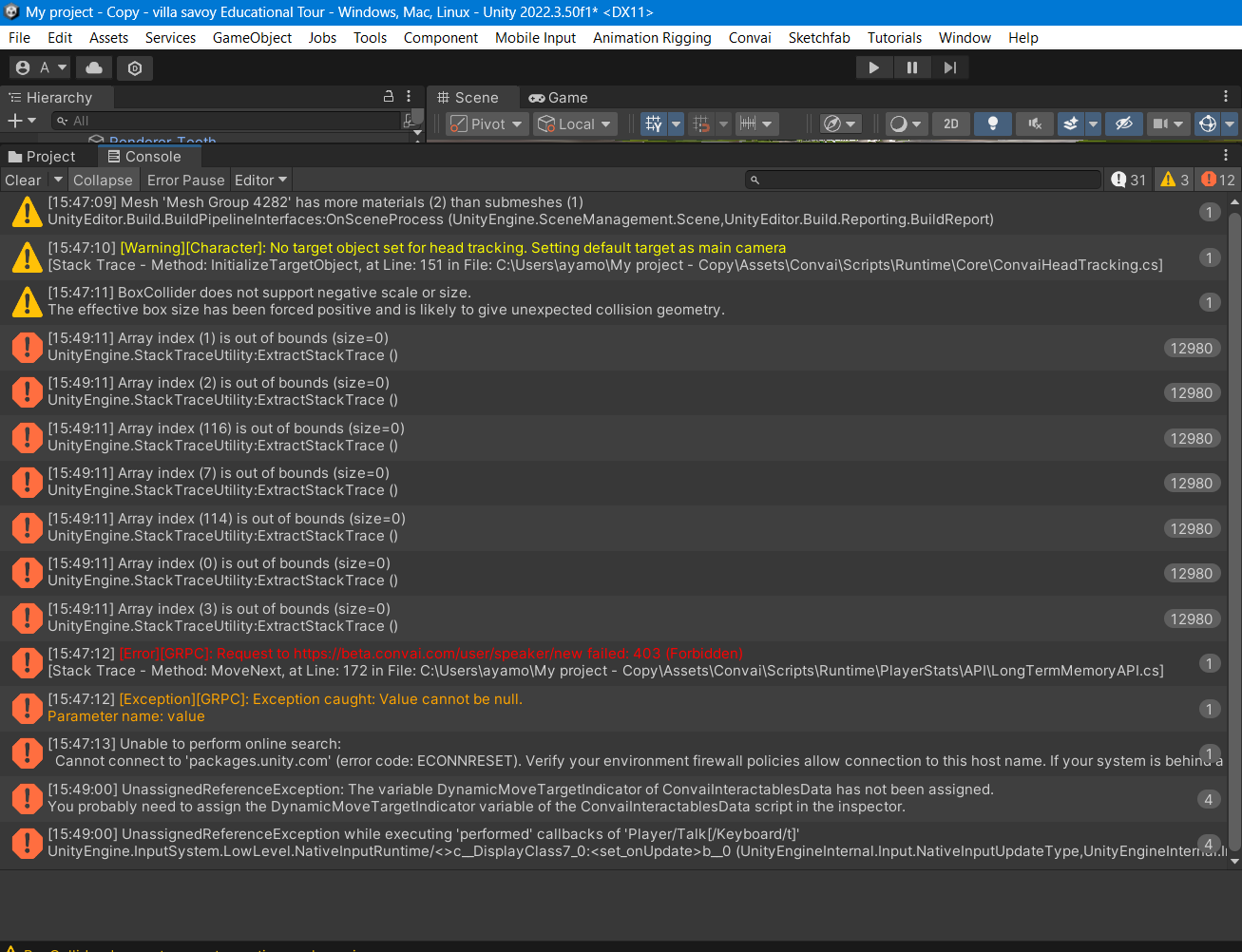Switch to the Project tab
The width and height of the screenshot is (1242, 952).
tap(42, 157)
